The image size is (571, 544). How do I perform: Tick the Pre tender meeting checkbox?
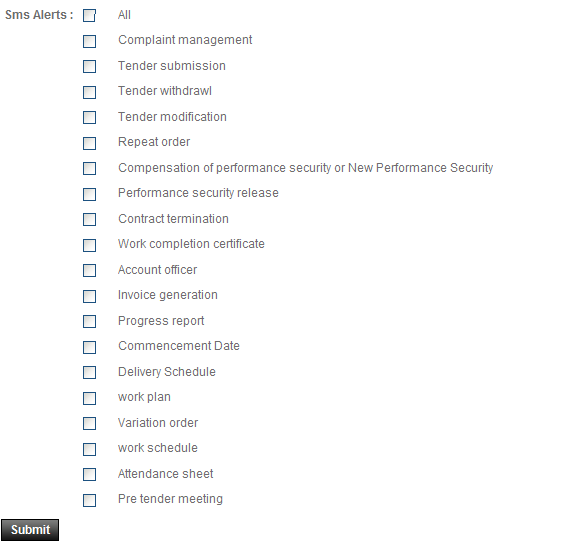89,500
